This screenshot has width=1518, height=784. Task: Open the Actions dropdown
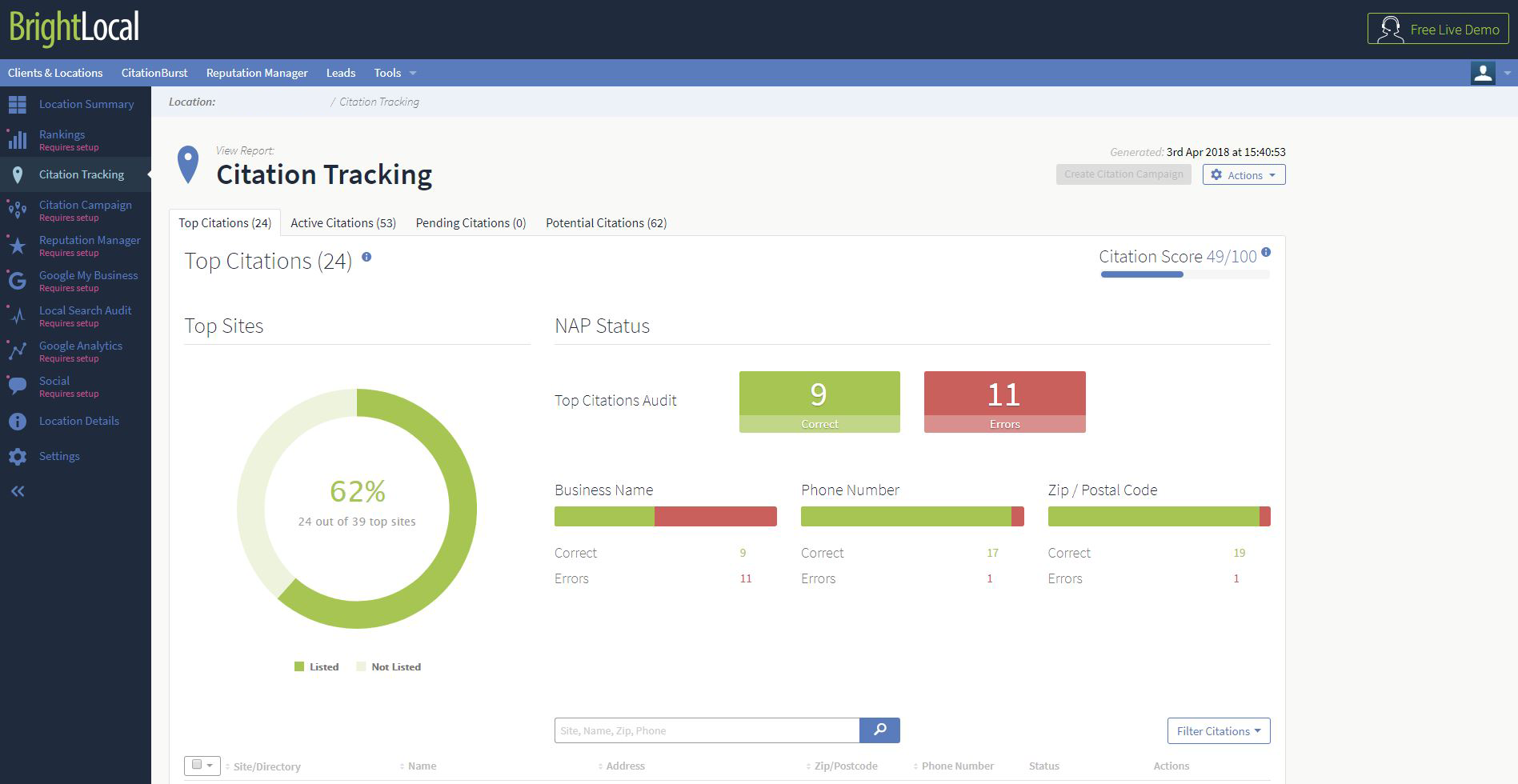[1244, 174]
